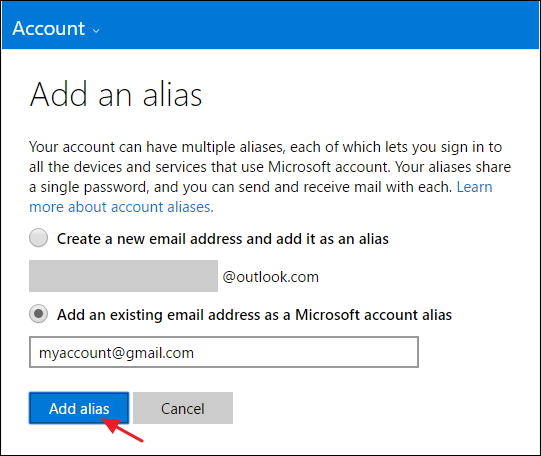Click the @outlook.com domain text
This screenshot has width=541, height=456.
point(270,277)
